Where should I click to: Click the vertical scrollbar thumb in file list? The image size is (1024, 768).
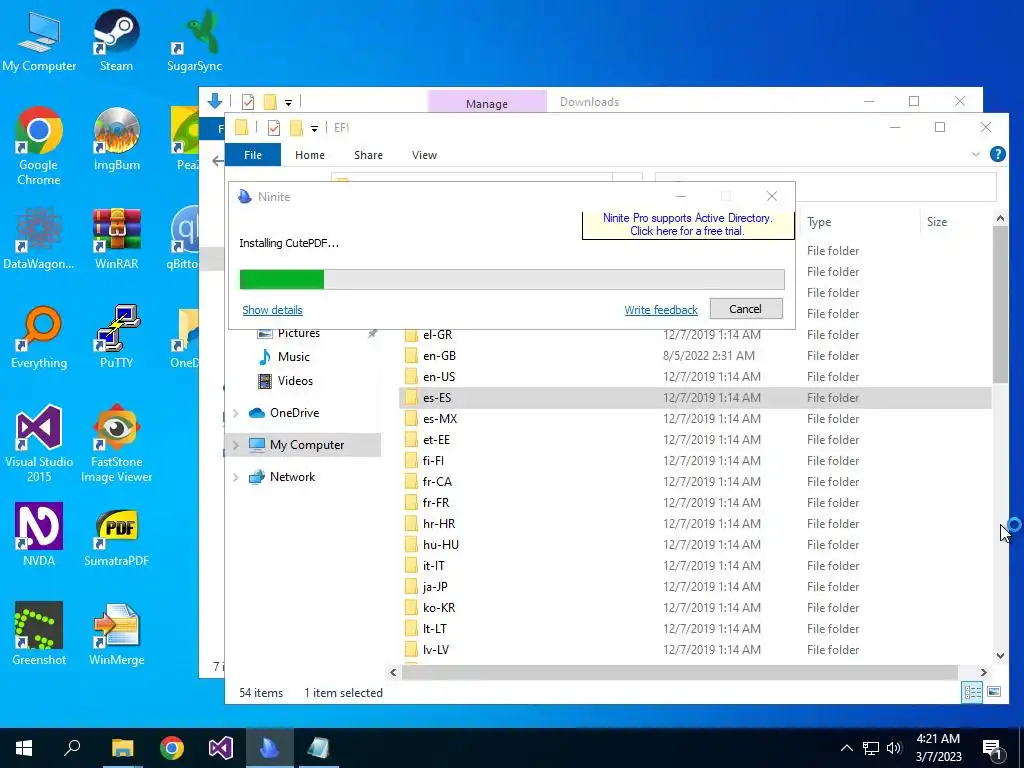[x=1000, y=304]
